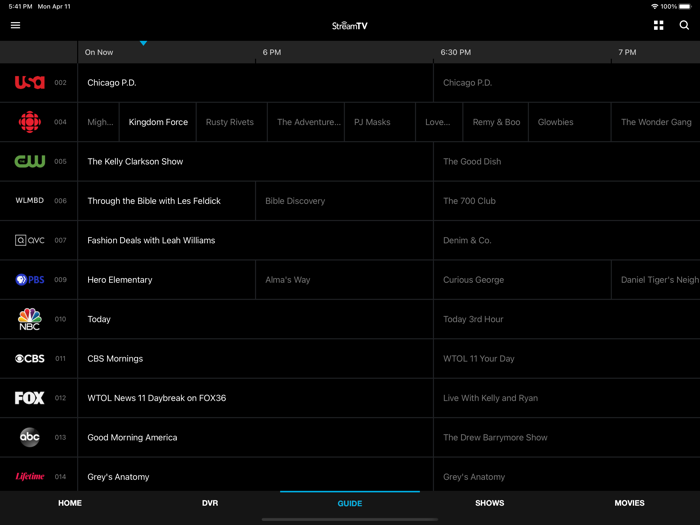Screen dimensions: 700x525
Task: Click the 6 PM time header
Action: tap(272, 52)
